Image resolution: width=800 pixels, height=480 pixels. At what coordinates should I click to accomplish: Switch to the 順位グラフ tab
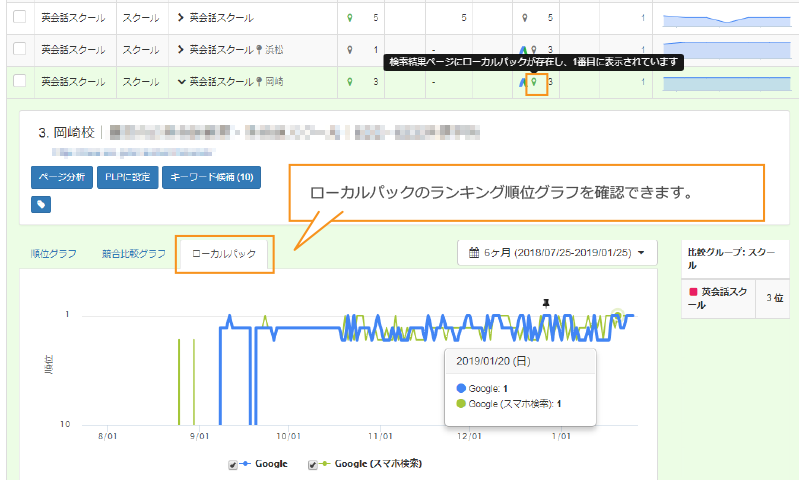pos(54,254)
